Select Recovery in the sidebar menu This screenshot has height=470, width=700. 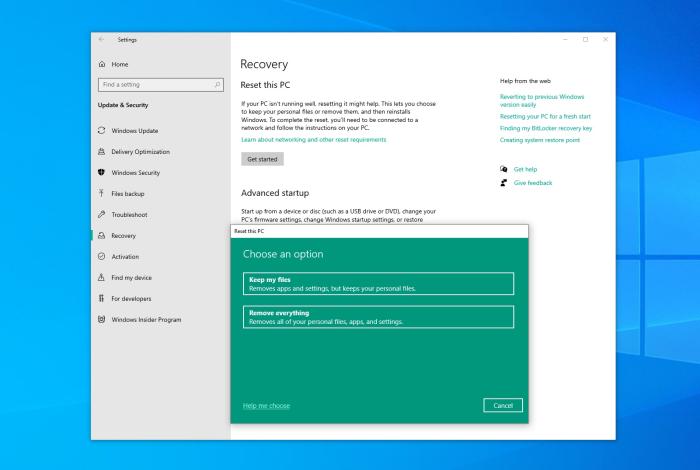pyautogui.click(x=124, y=236)
